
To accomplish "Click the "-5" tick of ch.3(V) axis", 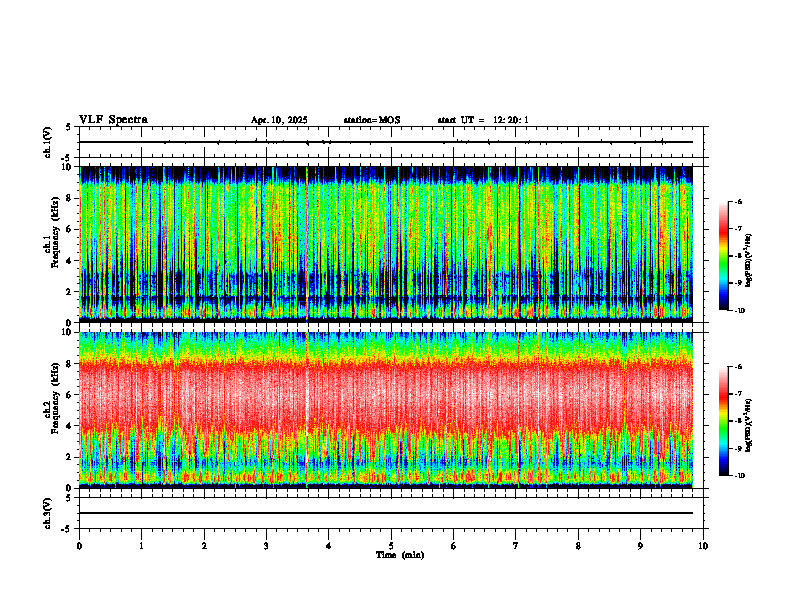I will (67, 529).
